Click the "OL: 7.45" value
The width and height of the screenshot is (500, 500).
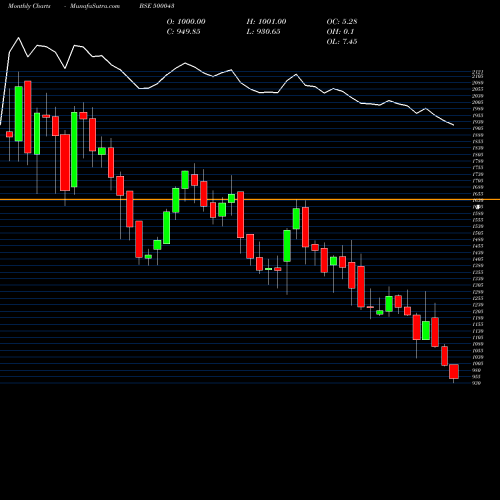coord(342,42)
